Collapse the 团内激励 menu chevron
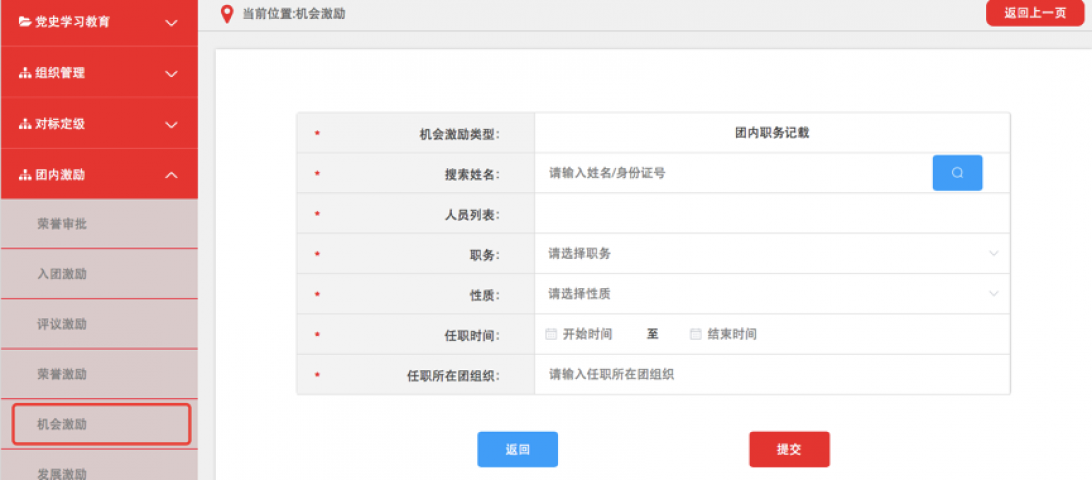The image size is (1092, 480). 171,175
